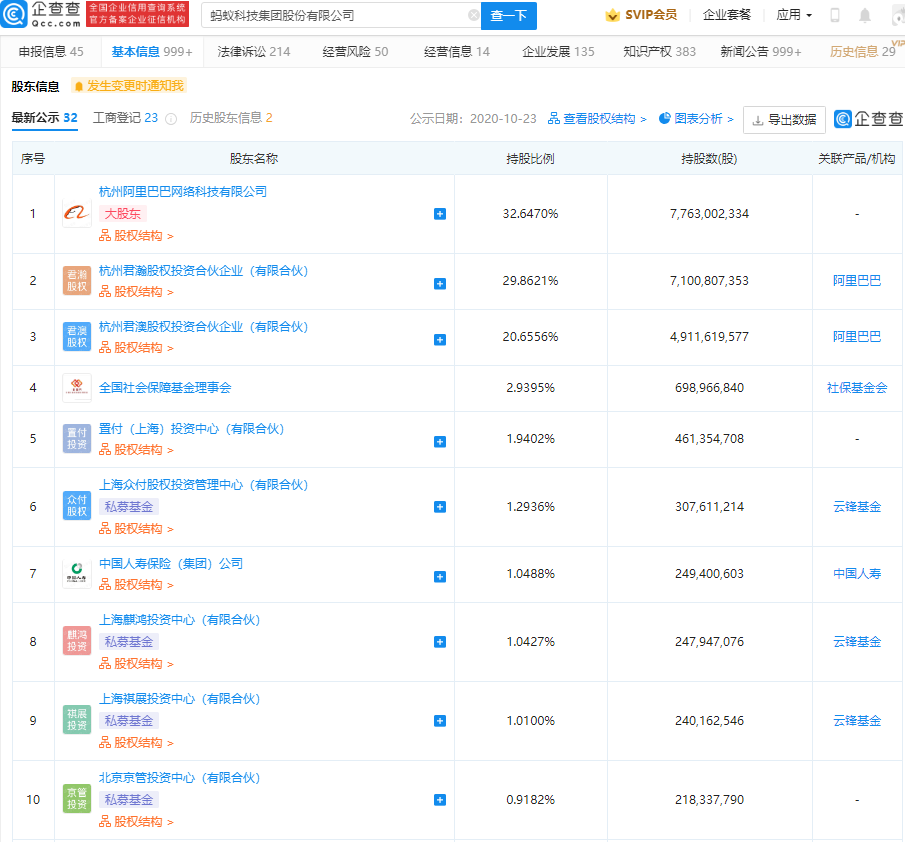Click the info icon next to 工商登记
The height and width of the screenshot is (842, 905).
click(171, 119)
